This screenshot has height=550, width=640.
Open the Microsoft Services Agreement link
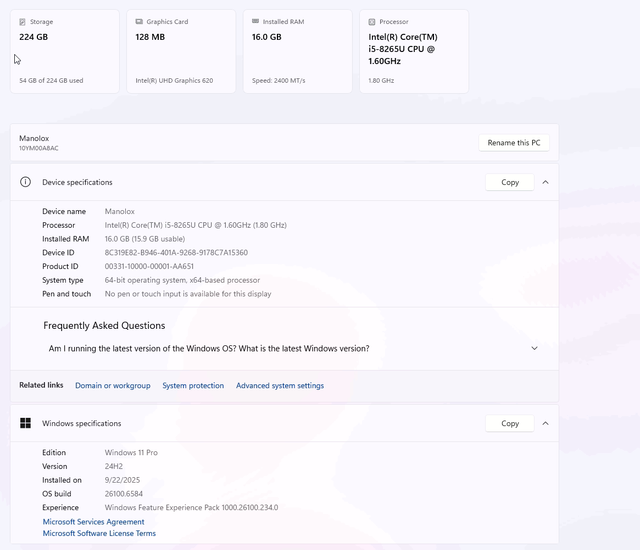(x=93, y=521)
